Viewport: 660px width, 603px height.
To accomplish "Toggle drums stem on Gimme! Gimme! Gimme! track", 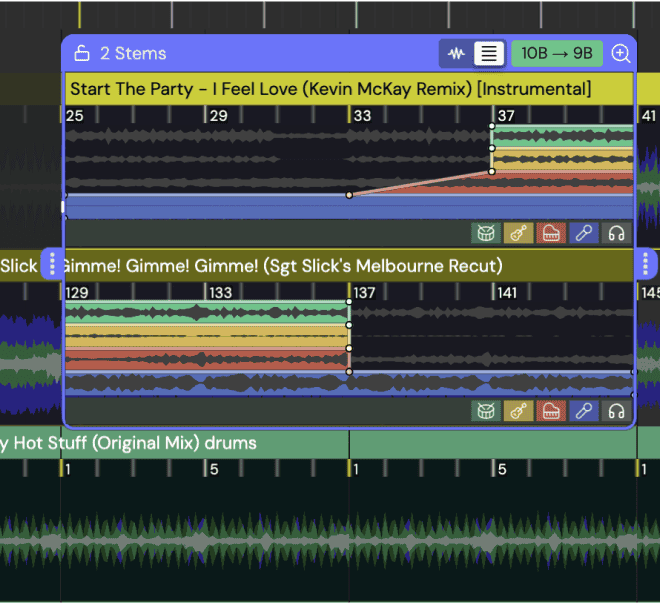I will (x=485, y=411).
